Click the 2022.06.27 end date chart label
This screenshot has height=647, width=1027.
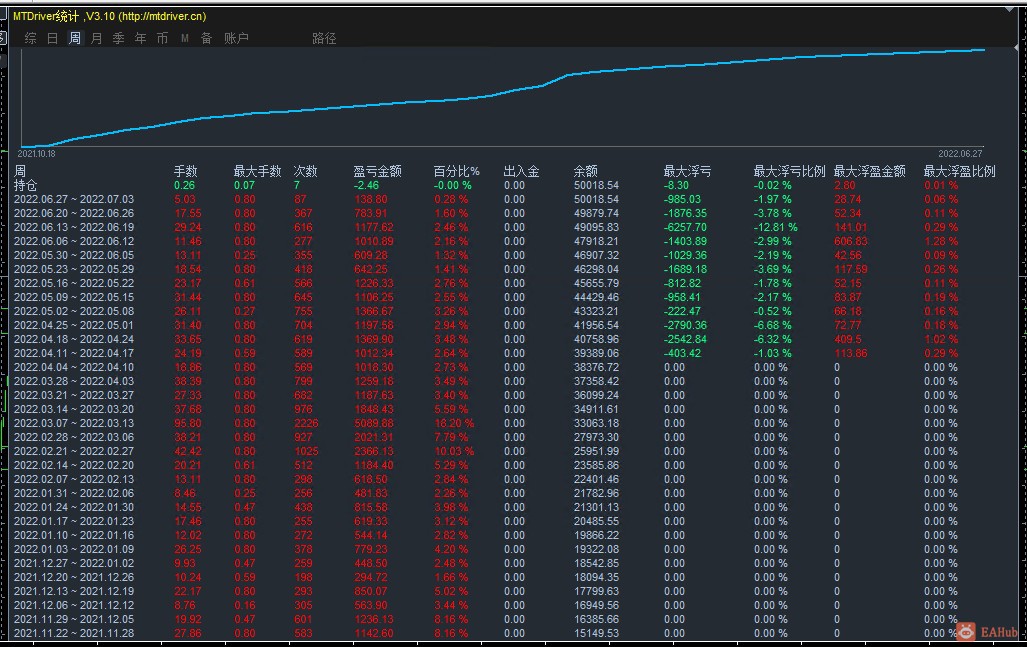(960, 153)
